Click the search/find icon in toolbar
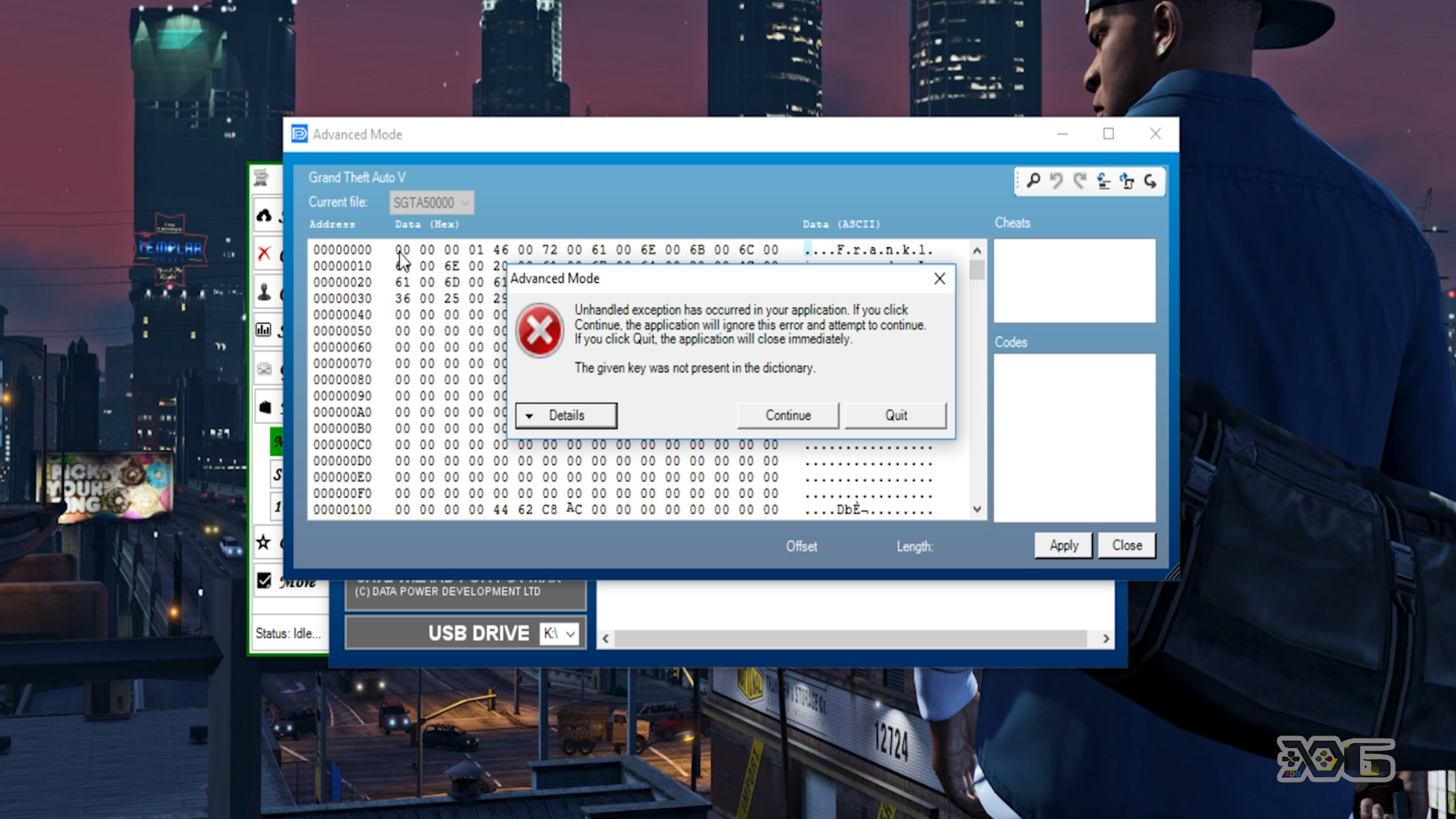Viewport: 1456px width, 819px height. tap(1033, 181)
